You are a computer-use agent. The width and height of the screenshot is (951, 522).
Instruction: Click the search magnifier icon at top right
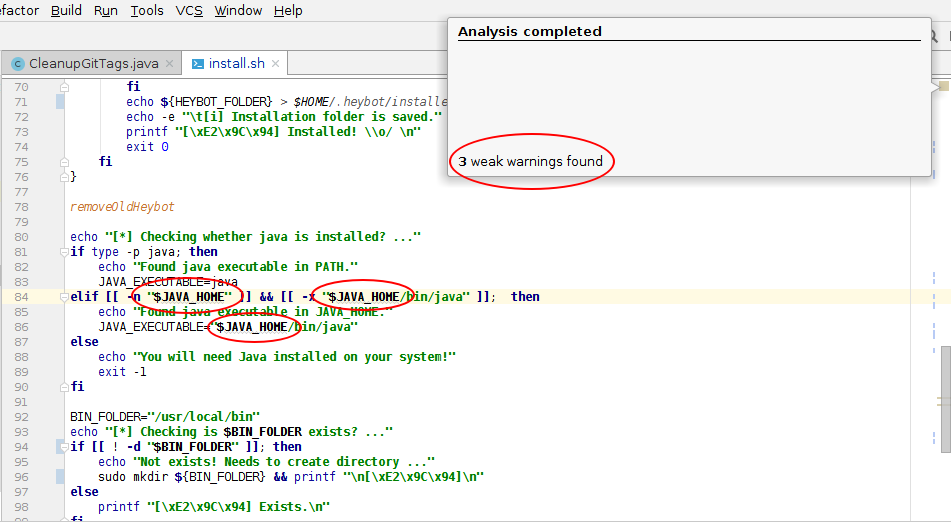tap(933, 36)
